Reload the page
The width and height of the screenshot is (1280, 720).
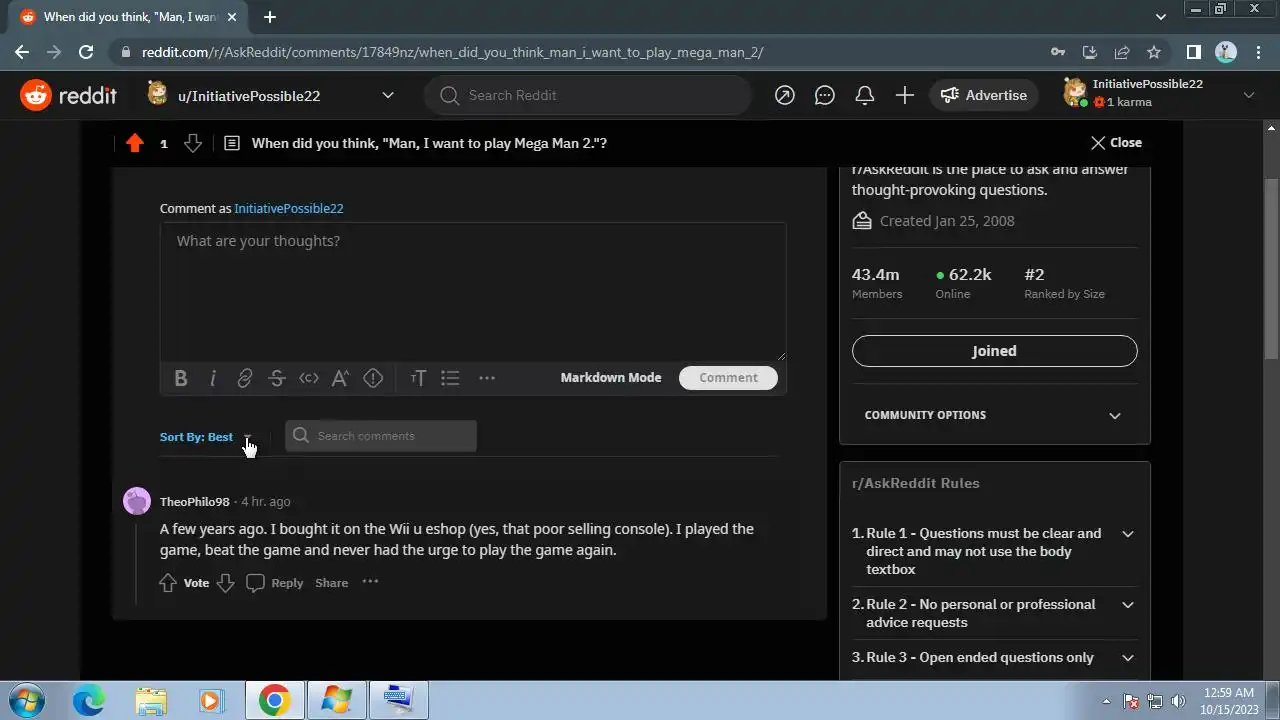pos(86,52)
